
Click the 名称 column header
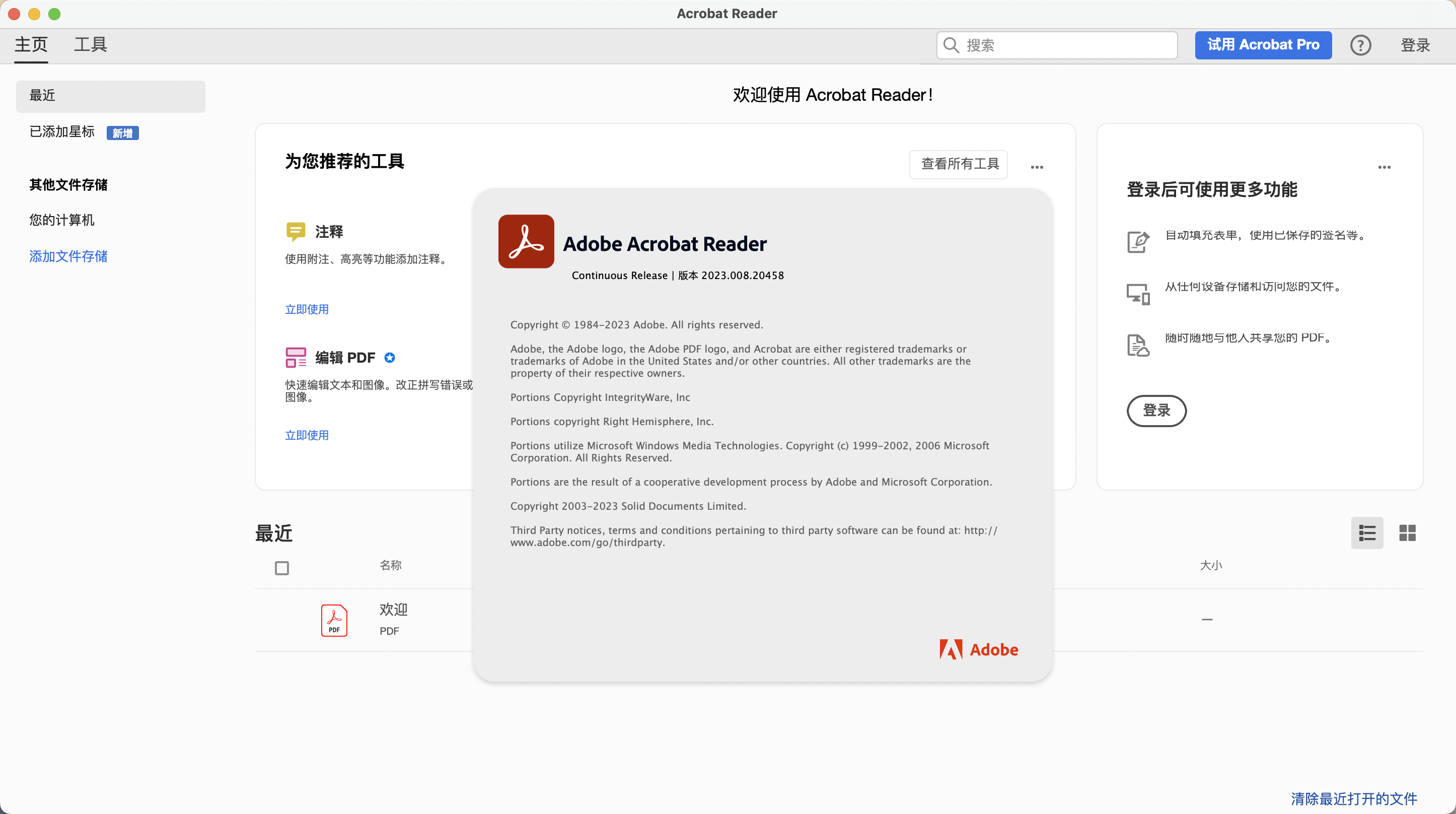tap(390, 565)
